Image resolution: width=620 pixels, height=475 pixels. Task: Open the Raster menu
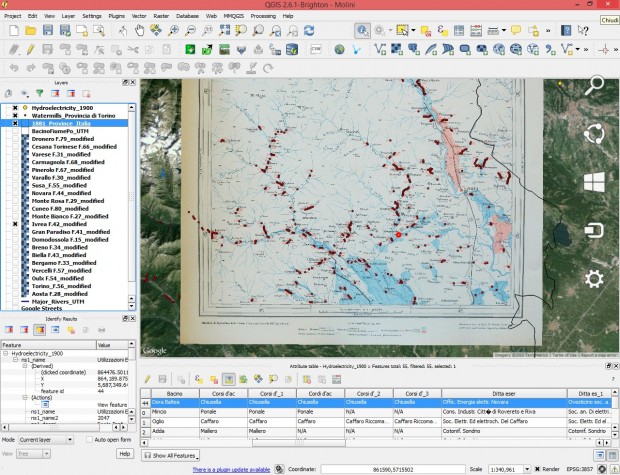click(x=161, y=16)
